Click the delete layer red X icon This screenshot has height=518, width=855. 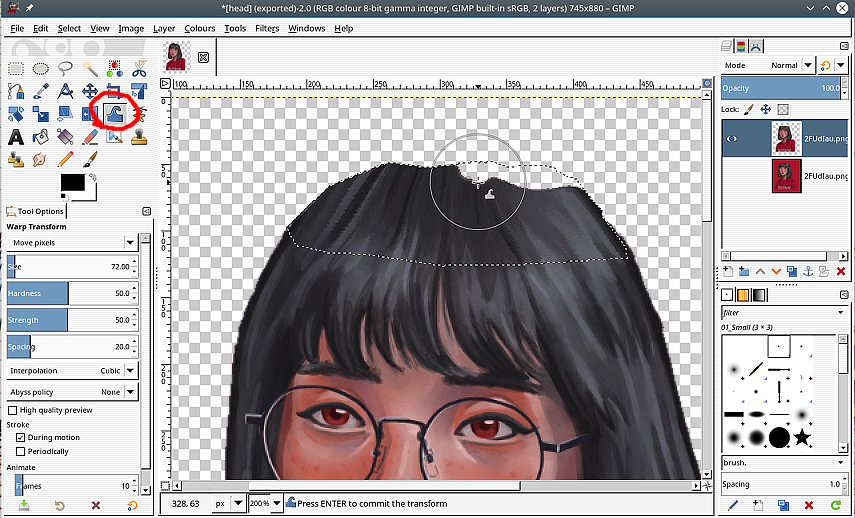pyautogui.click(x=840, y=271)
